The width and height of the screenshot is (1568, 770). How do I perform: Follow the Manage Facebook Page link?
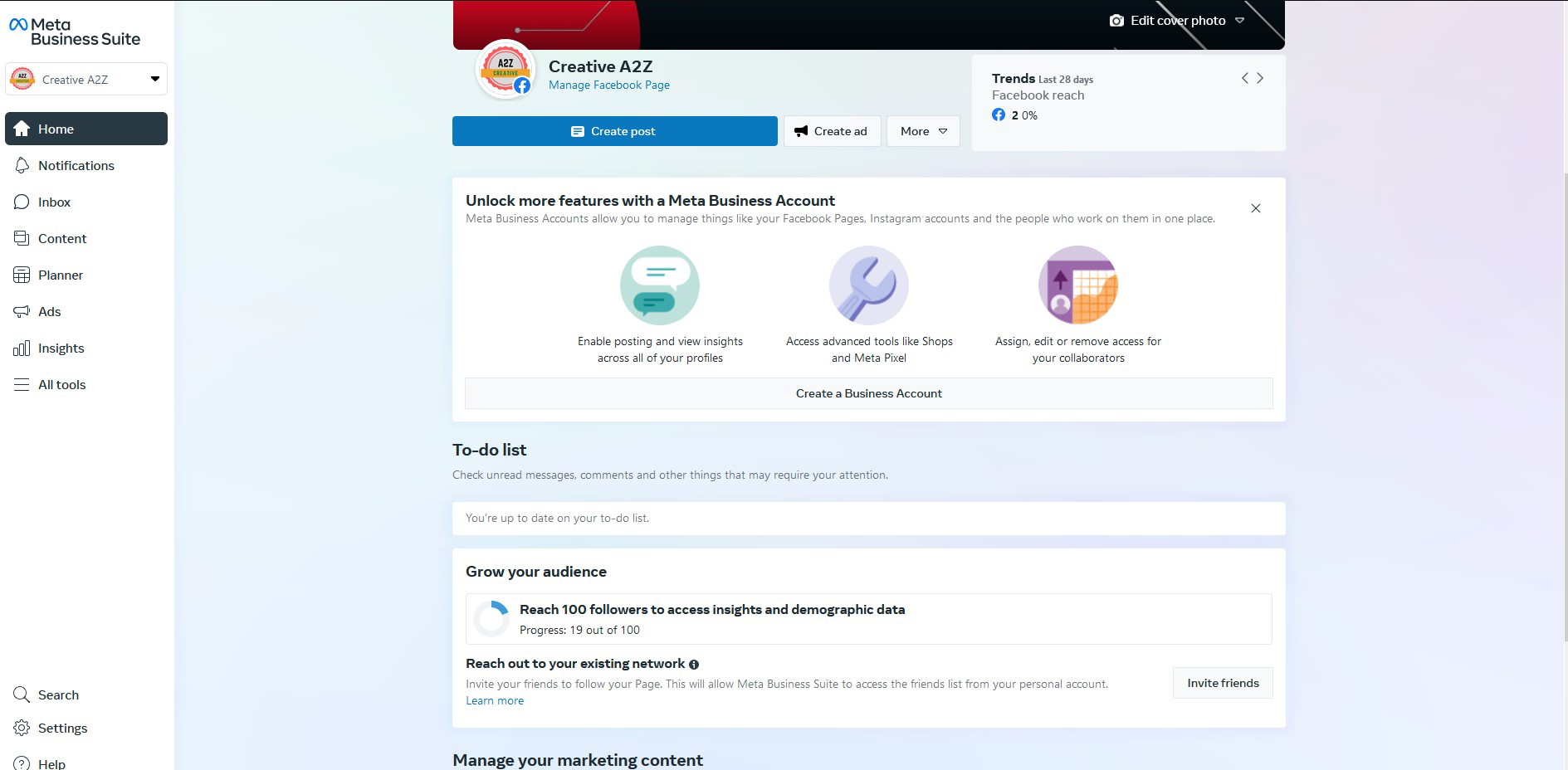608,85
